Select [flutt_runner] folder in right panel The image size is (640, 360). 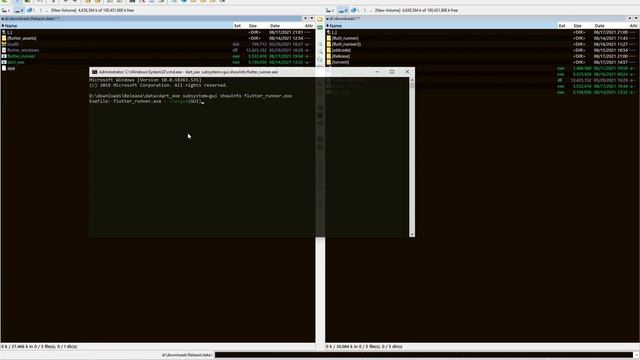click(x=482, y=38)
